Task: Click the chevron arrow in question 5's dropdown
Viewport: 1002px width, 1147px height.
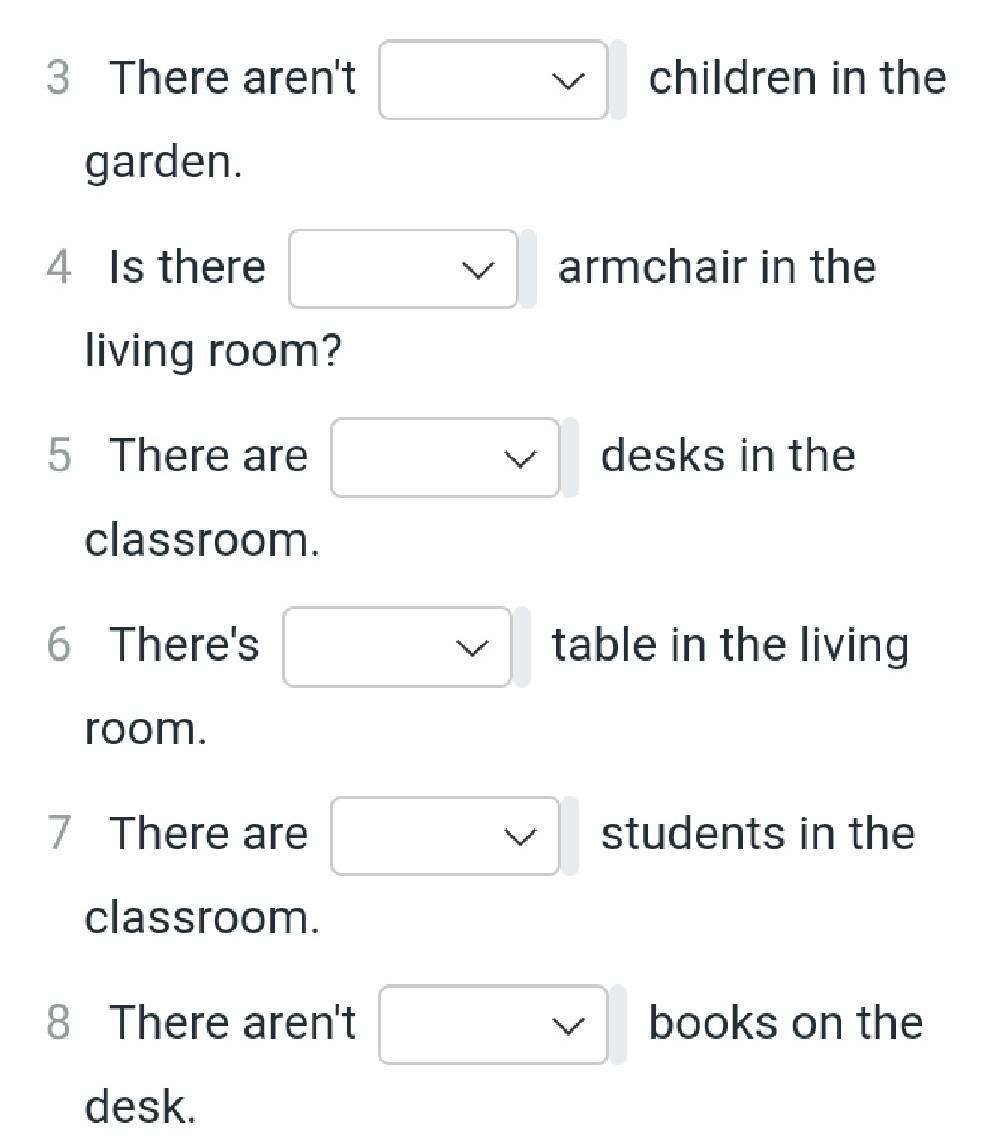Action: point(520,459)
